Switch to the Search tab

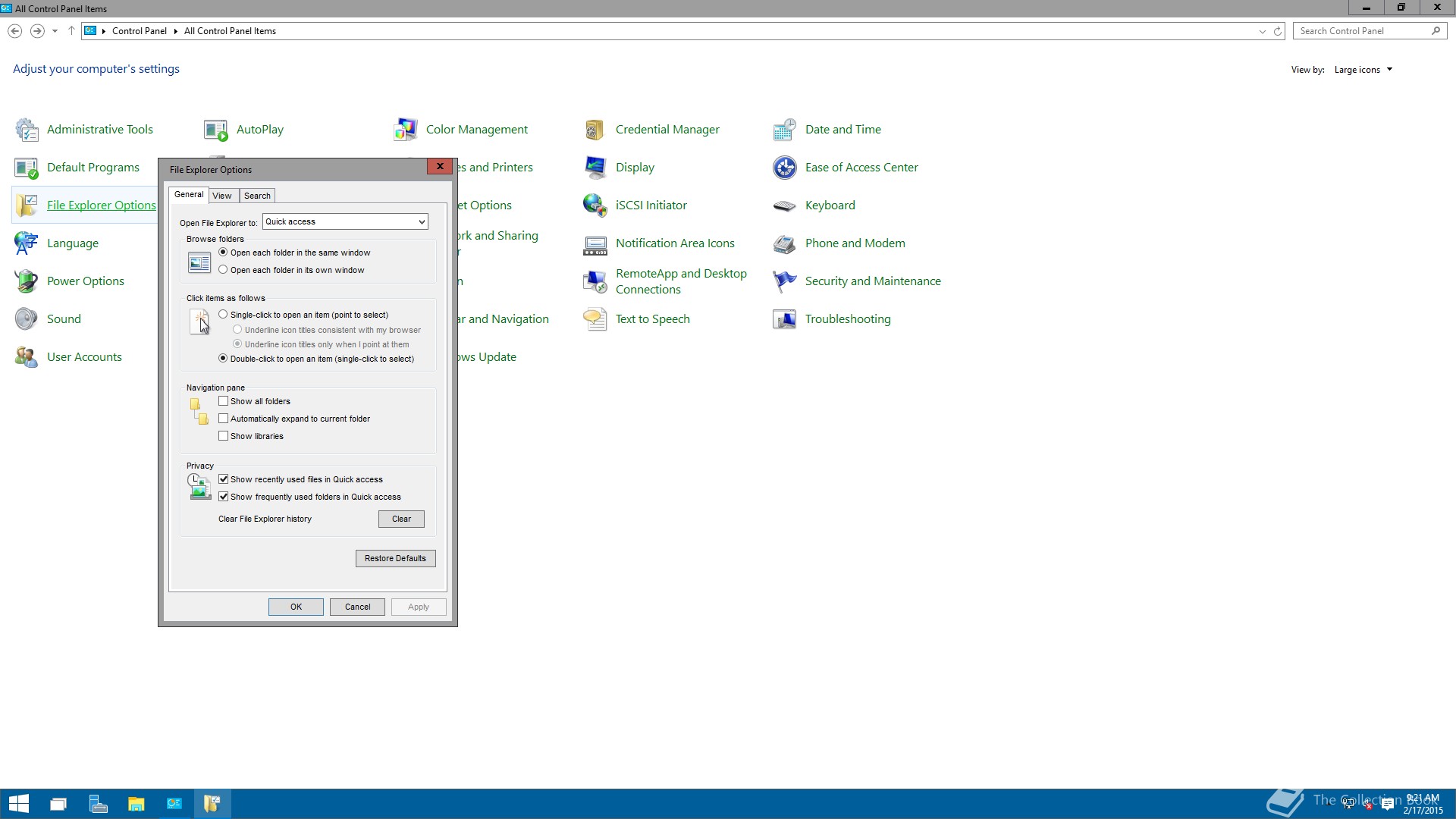point(257,196)
